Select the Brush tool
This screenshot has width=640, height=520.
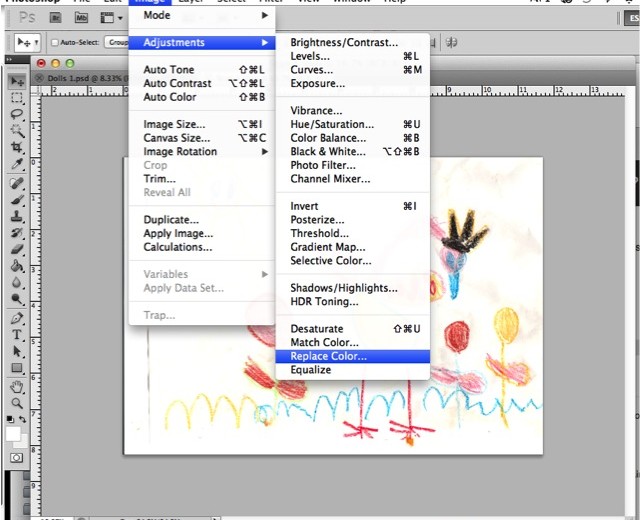[x=17, y=200]
